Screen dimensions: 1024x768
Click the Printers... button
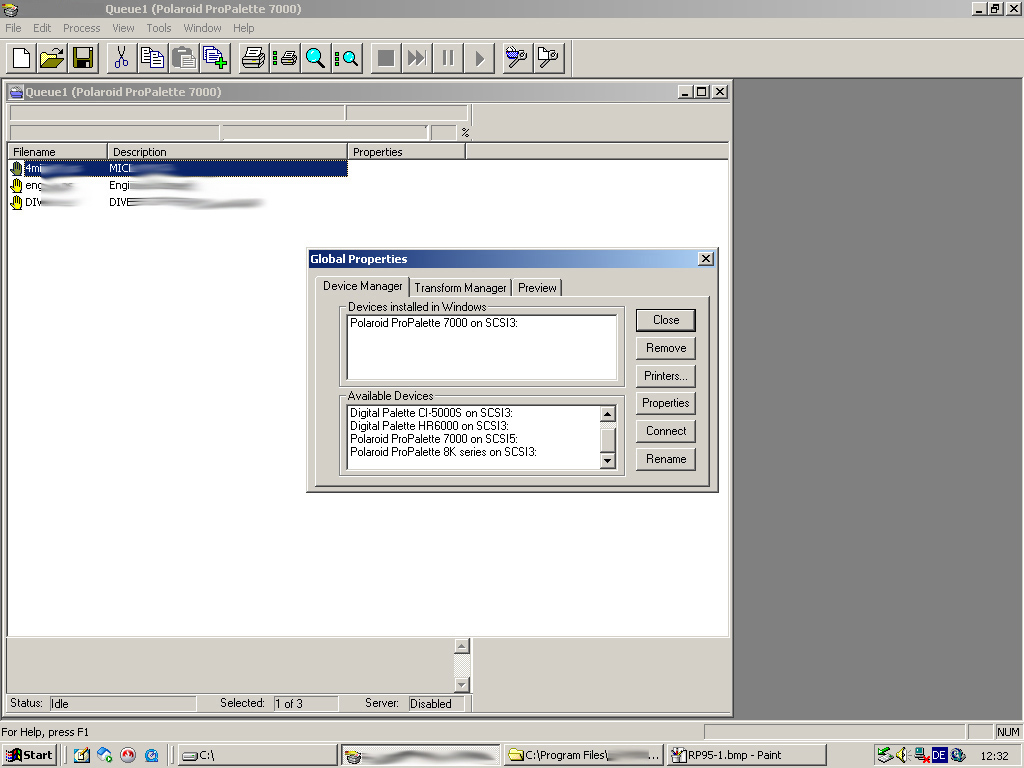(x=665, y=376)
